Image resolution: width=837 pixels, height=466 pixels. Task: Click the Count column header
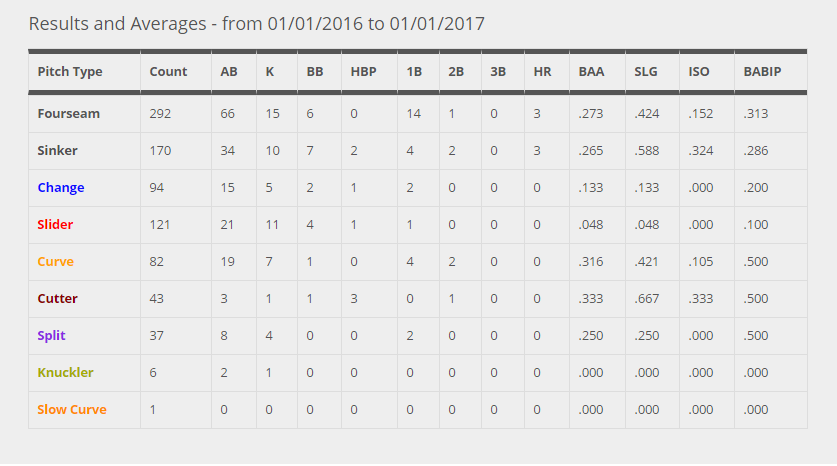pos(168,72)
